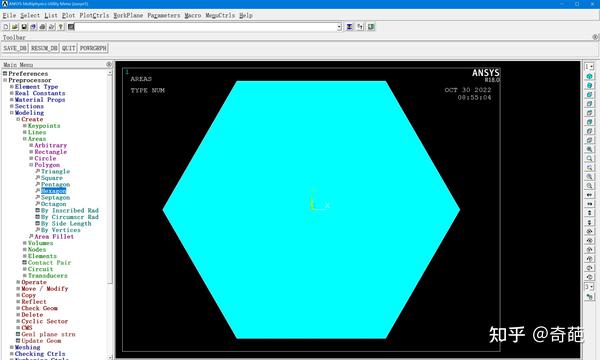Open the File menu

(x=9, y=15)
